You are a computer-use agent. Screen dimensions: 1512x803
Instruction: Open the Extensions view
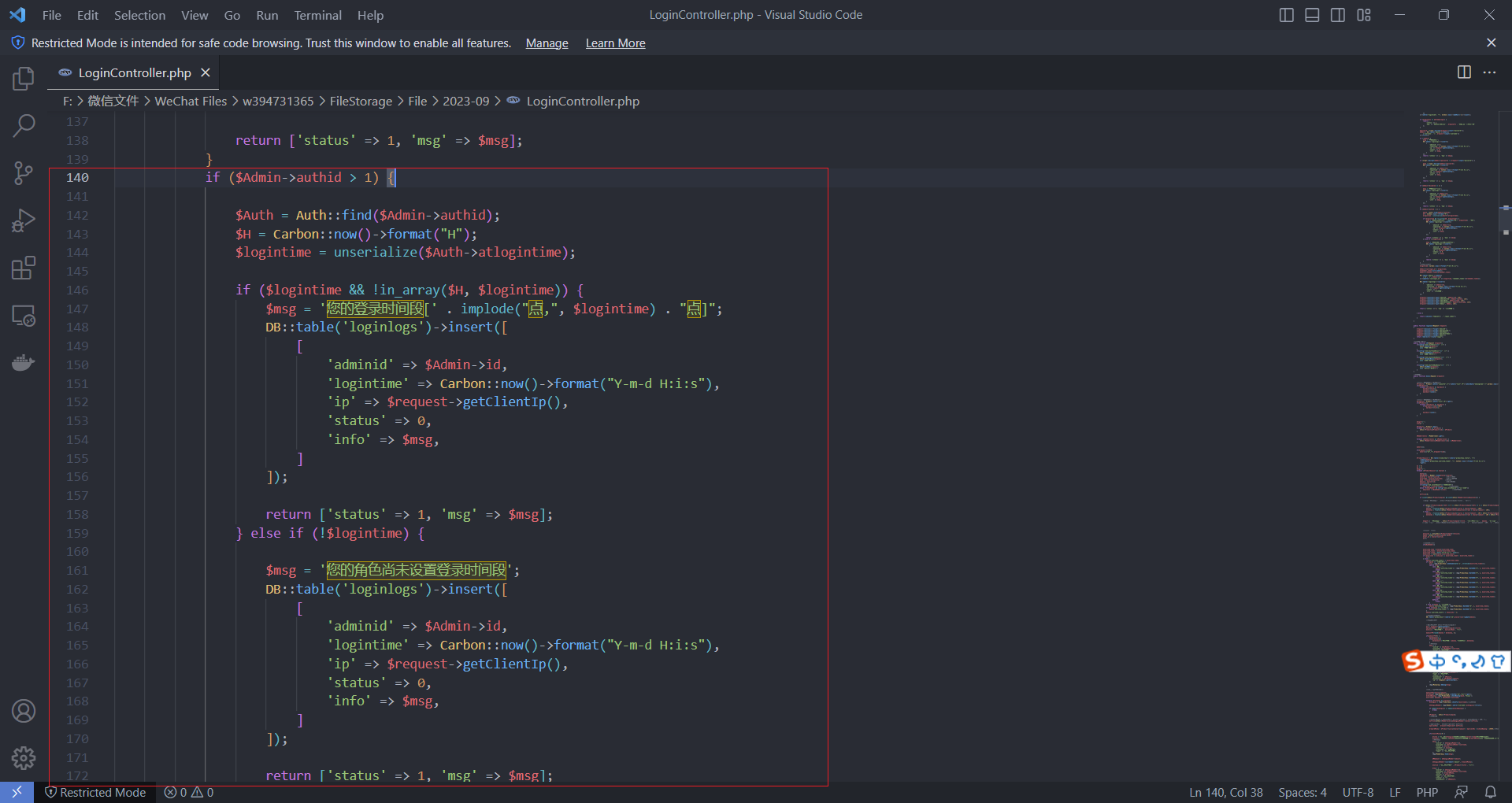tap(24, 268)
